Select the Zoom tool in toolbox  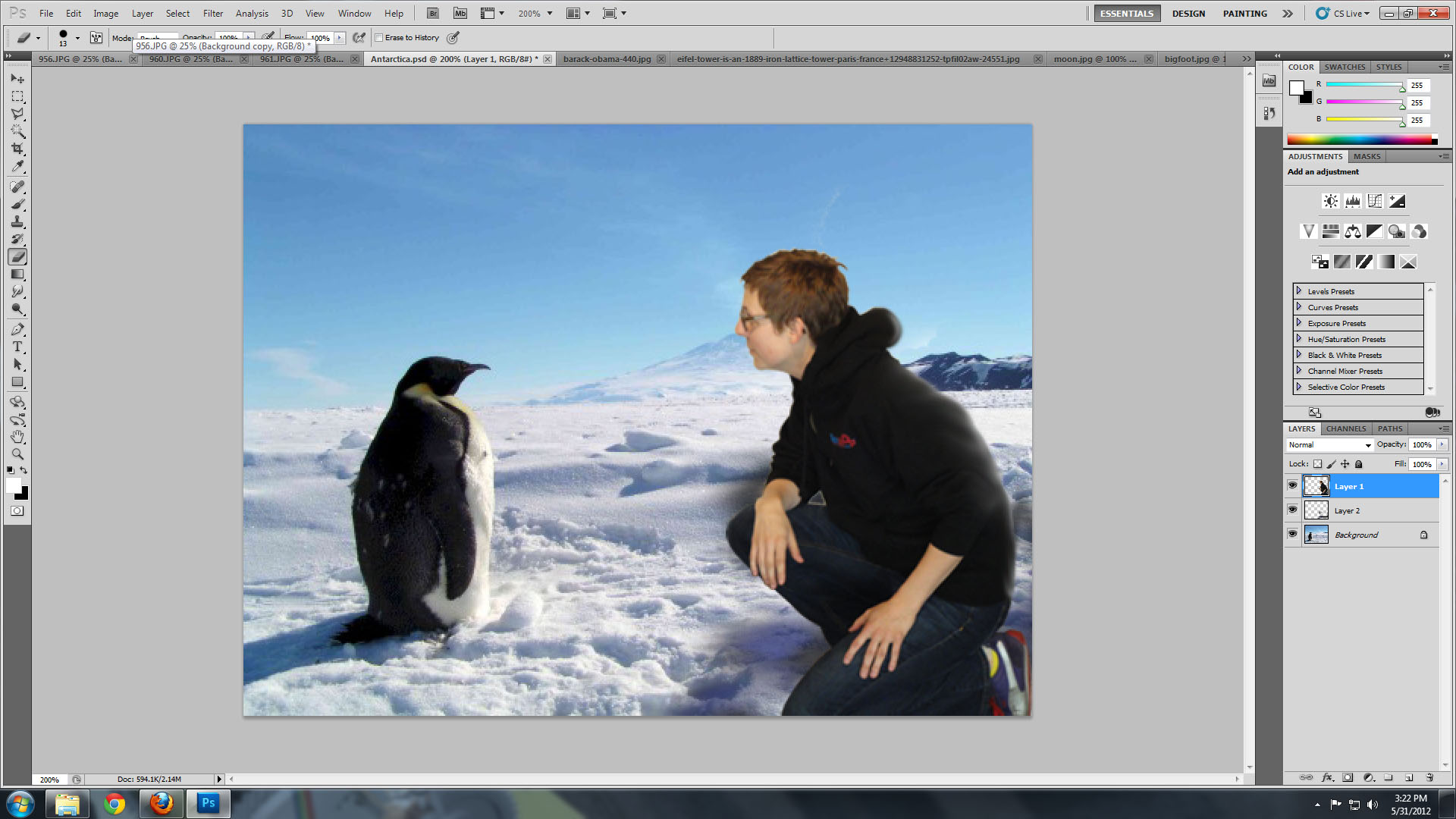coord(17,454)
